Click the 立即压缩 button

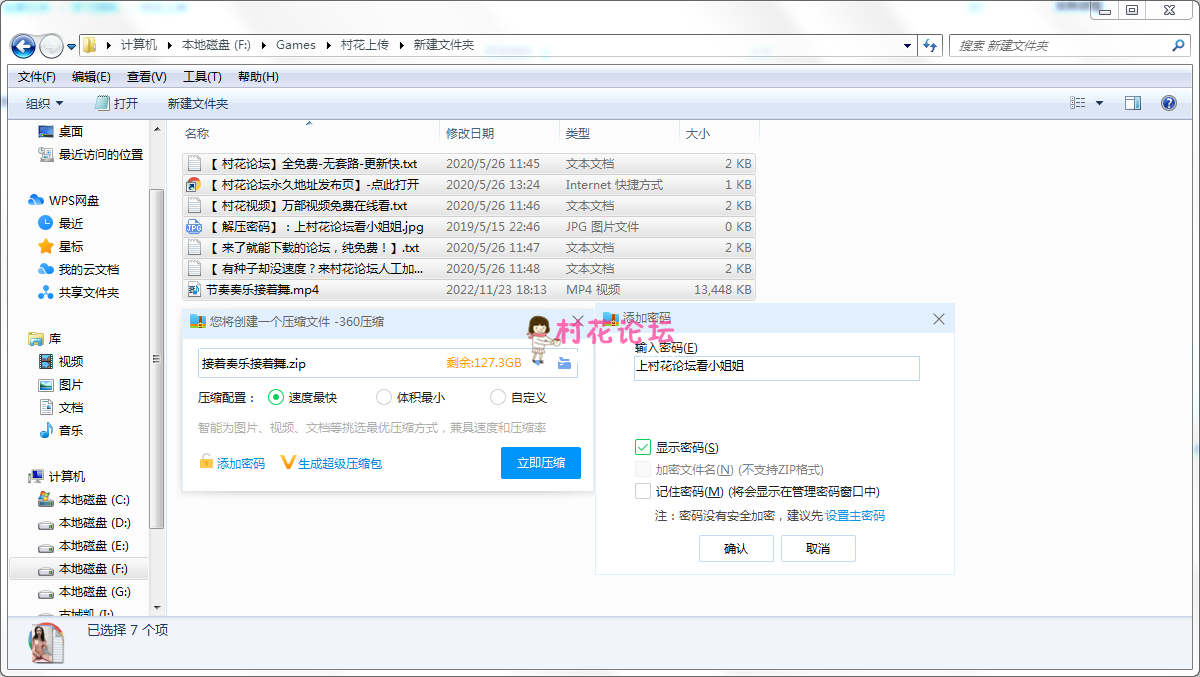540,463
